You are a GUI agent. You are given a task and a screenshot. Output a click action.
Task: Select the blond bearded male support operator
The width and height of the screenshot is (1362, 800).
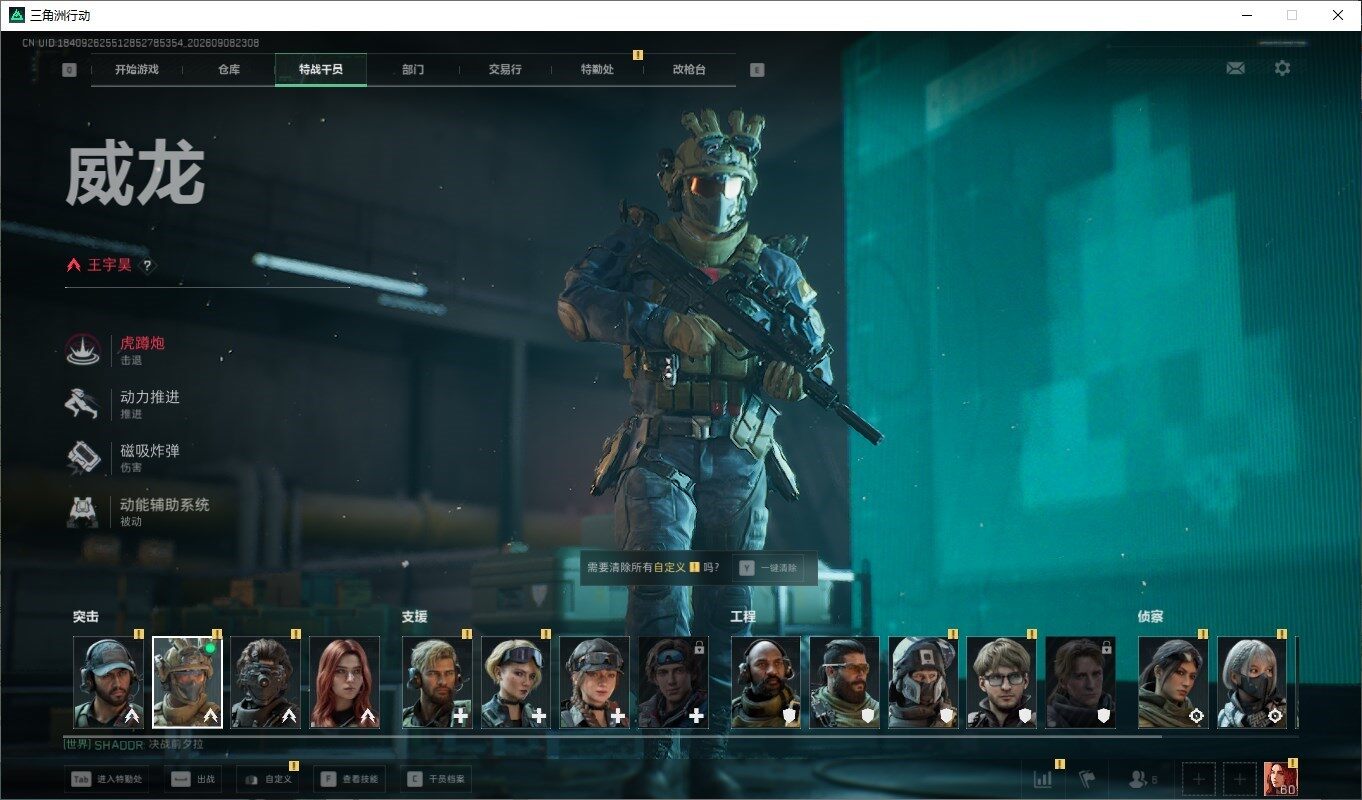tap(437, 682)
